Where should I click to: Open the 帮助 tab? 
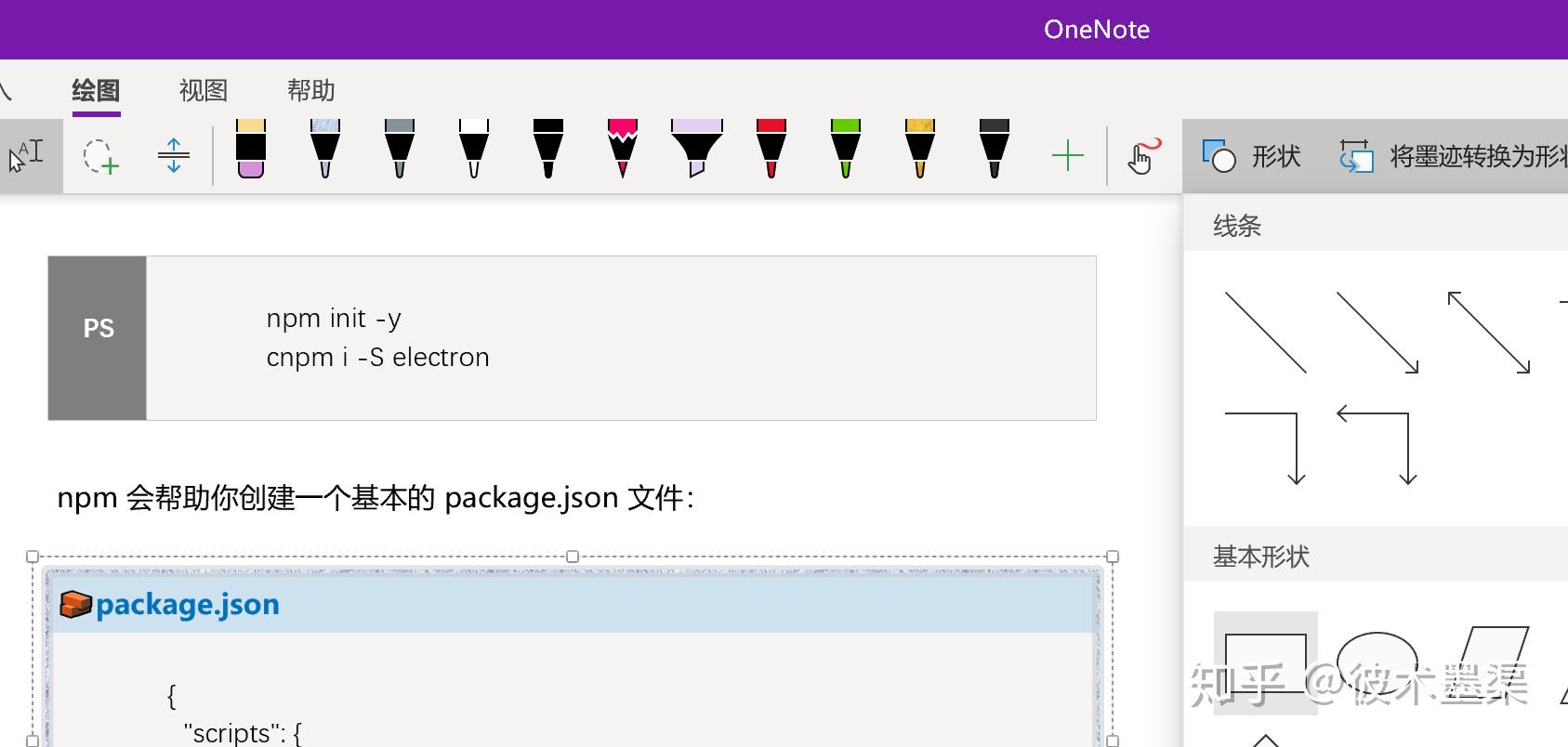(310, 90)
